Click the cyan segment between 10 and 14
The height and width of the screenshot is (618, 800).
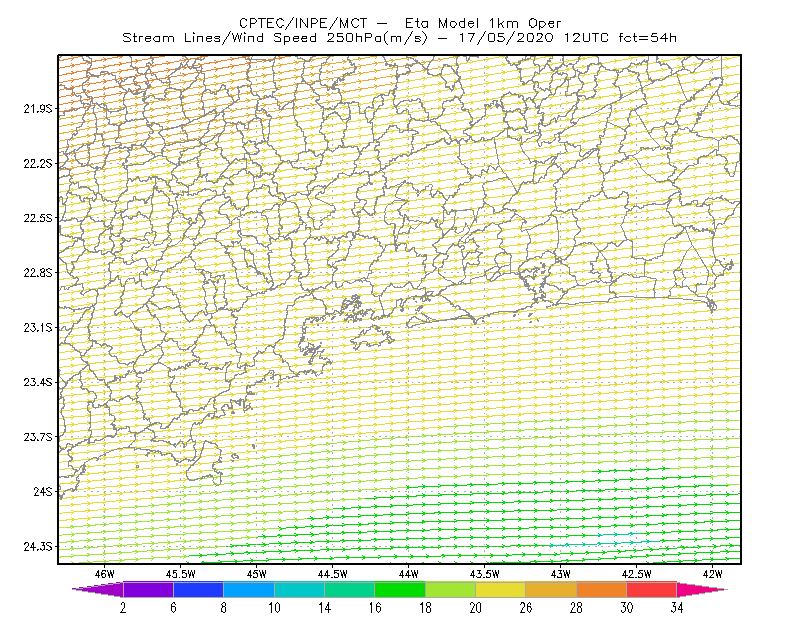299,589
